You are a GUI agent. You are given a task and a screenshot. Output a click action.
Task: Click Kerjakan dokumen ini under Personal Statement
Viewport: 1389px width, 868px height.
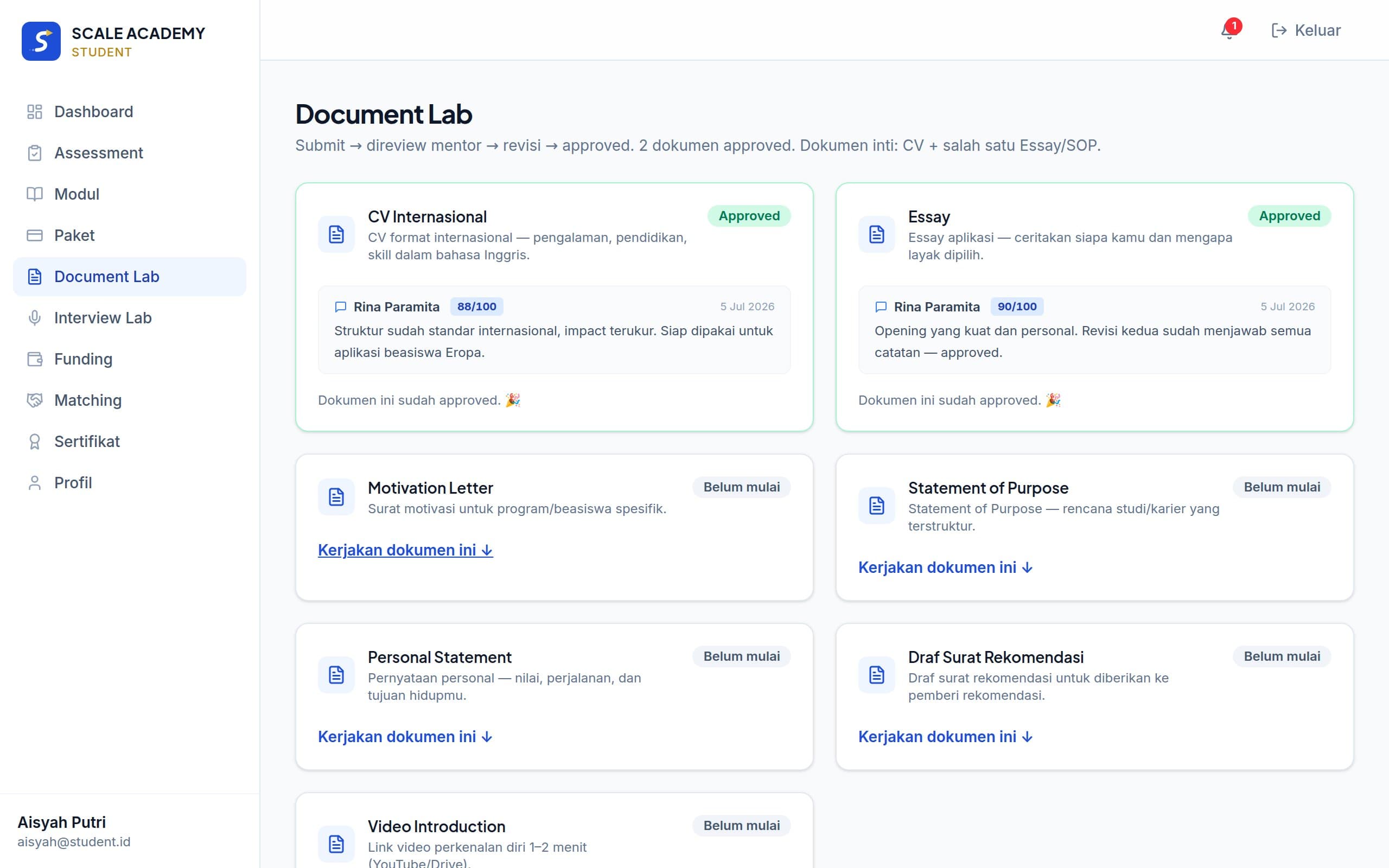(x=405, y=737)
